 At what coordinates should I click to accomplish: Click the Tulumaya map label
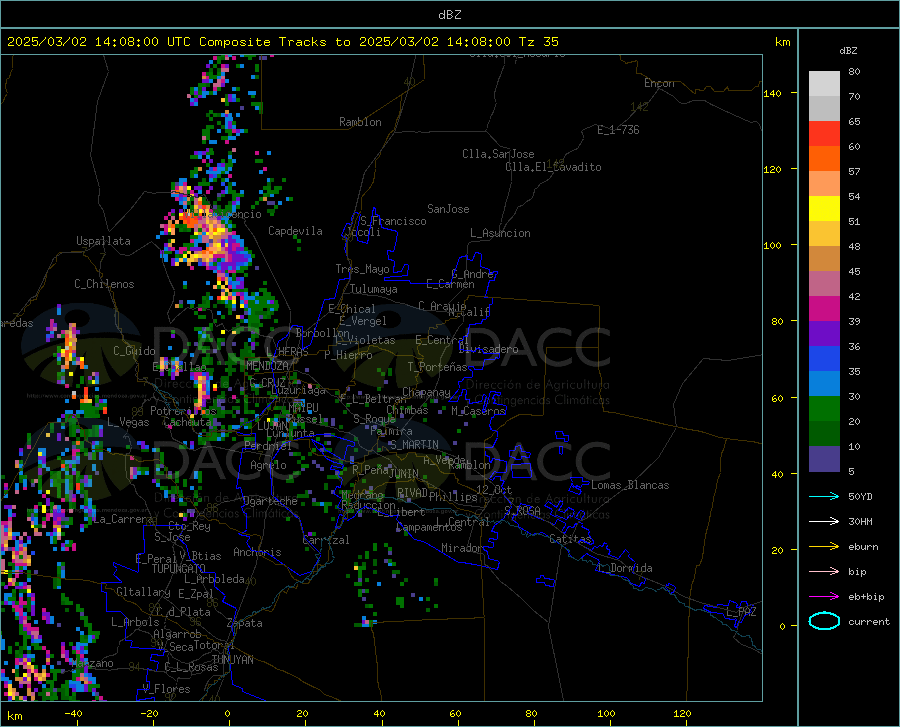pyautogui.click(x=374, y=289)
